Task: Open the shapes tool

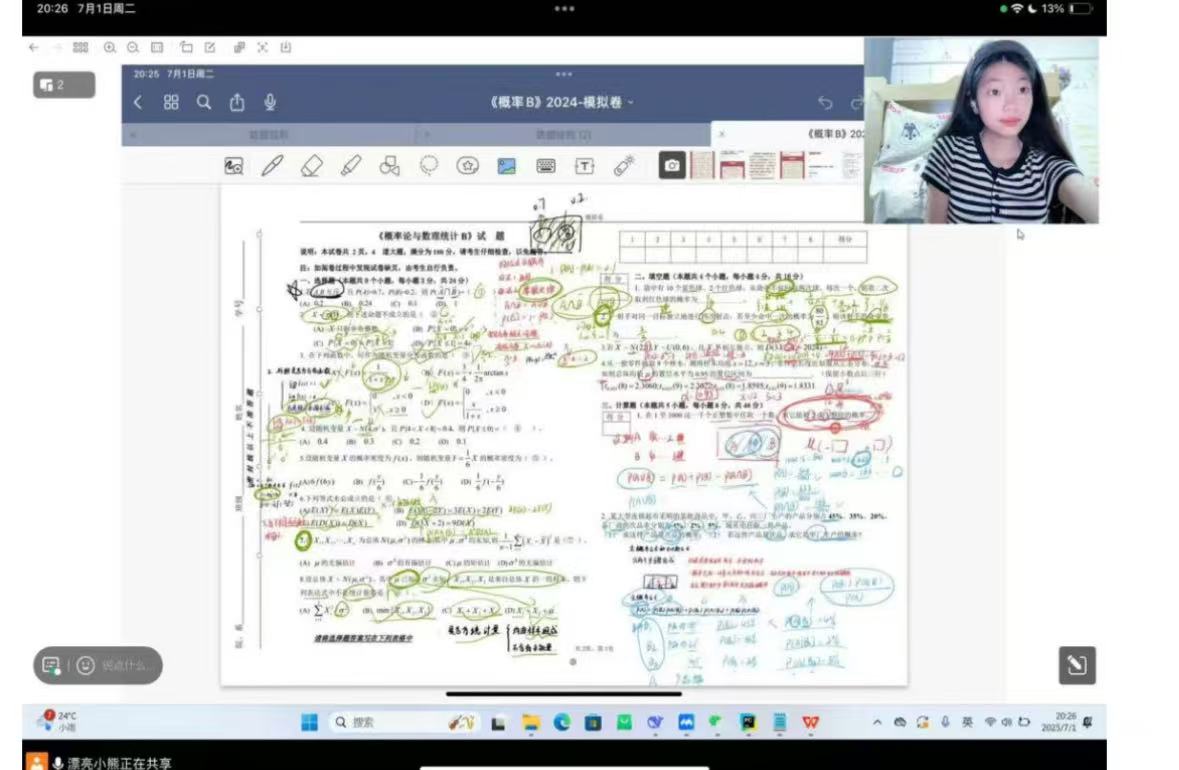Action: (x=389, y=166)
